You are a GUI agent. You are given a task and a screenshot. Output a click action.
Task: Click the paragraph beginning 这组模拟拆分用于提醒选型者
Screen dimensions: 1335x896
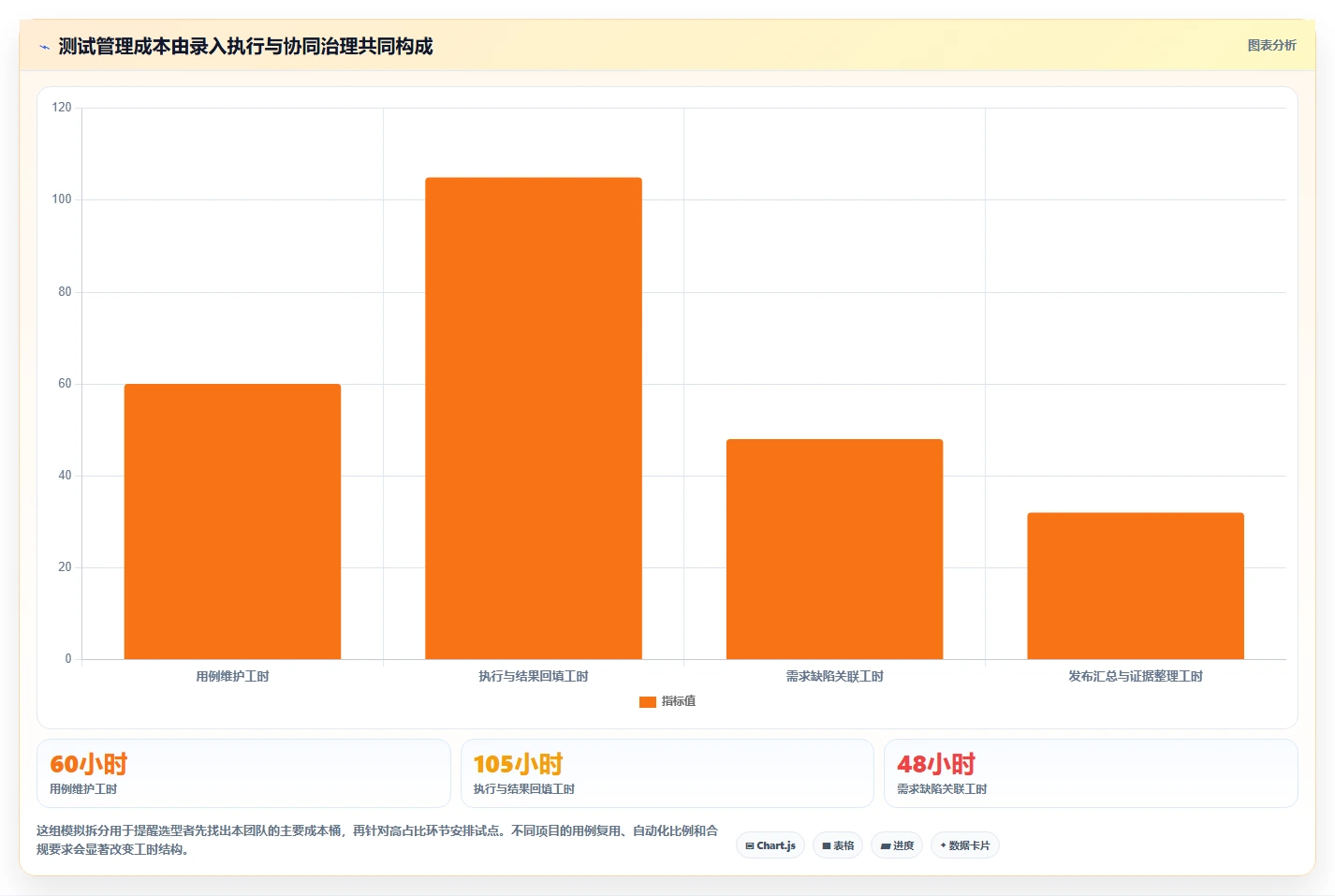click(x=377, y=840)
